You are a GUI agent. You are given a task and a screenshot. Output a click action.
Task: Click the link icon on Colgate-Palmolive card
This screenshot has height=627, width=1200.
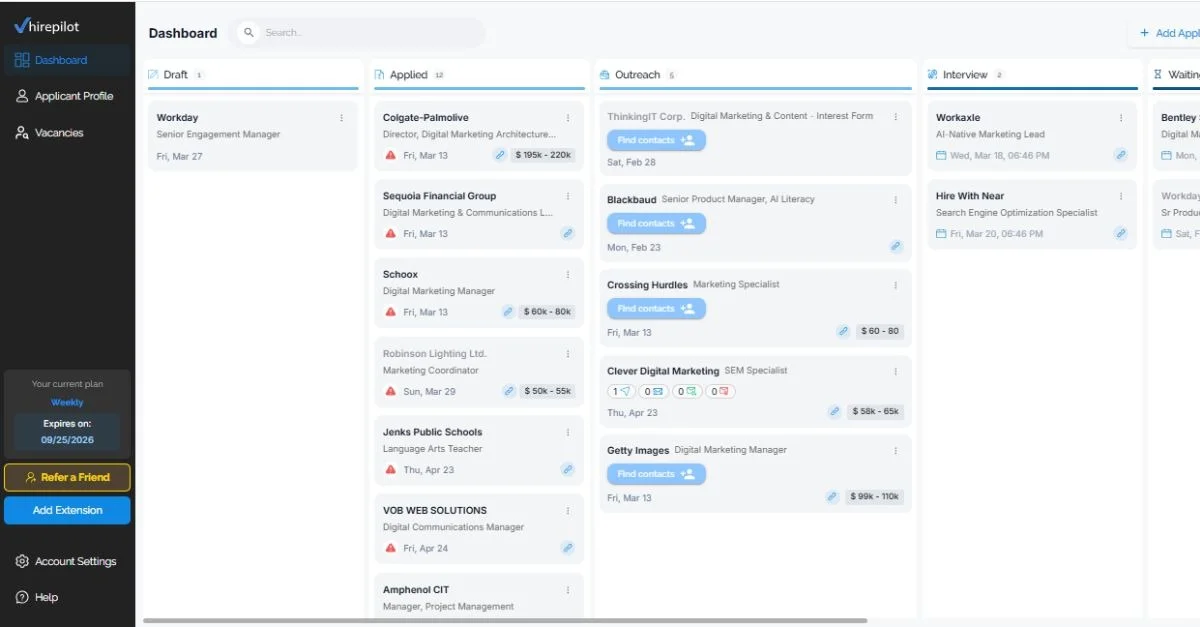[500, 155]
